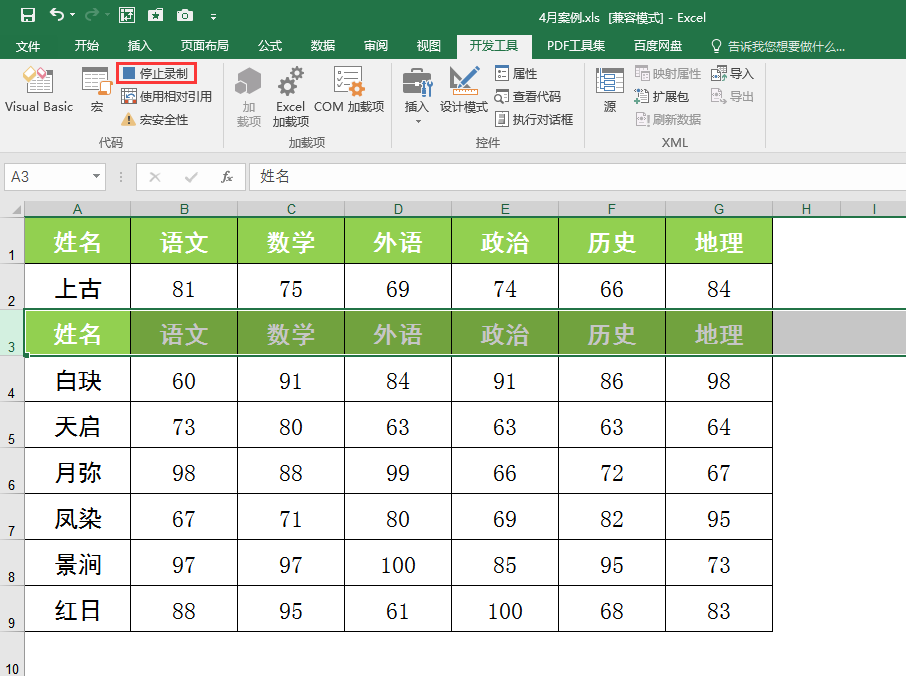Click cell 红日 in column A
This screenshot has width=906, height=676.
77,609
